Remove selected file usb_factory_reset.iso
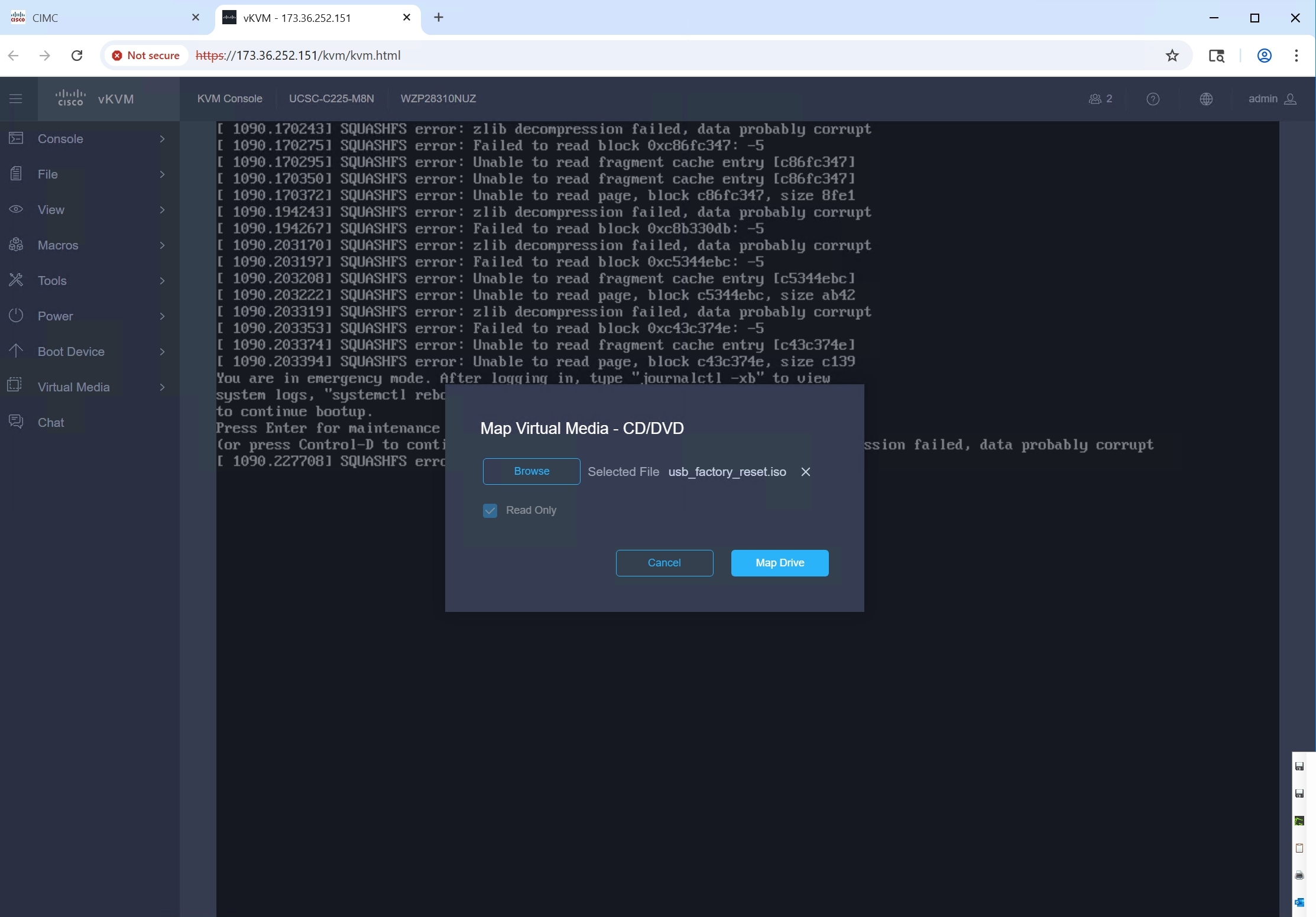Viewport: 1316px width, 917px height. pos(805,472)
